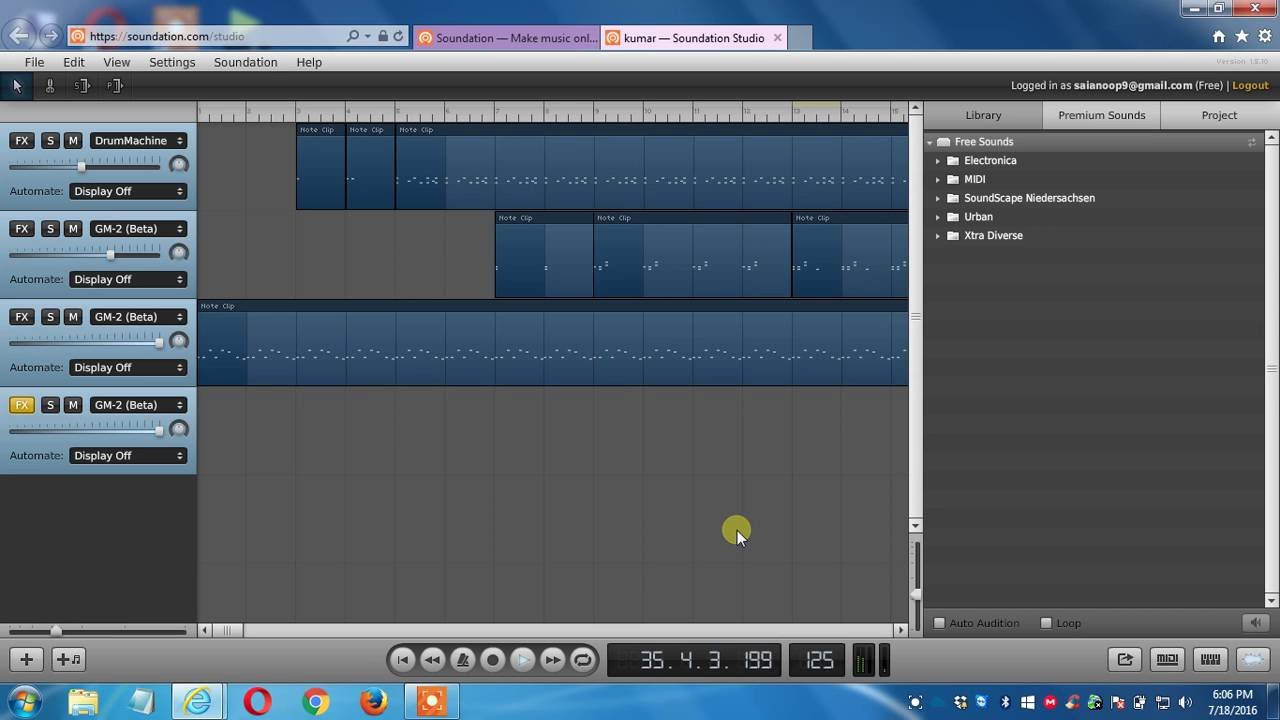Enable the Auto Audition checkbox
The image size is (1280, 720).
(939, 623)
